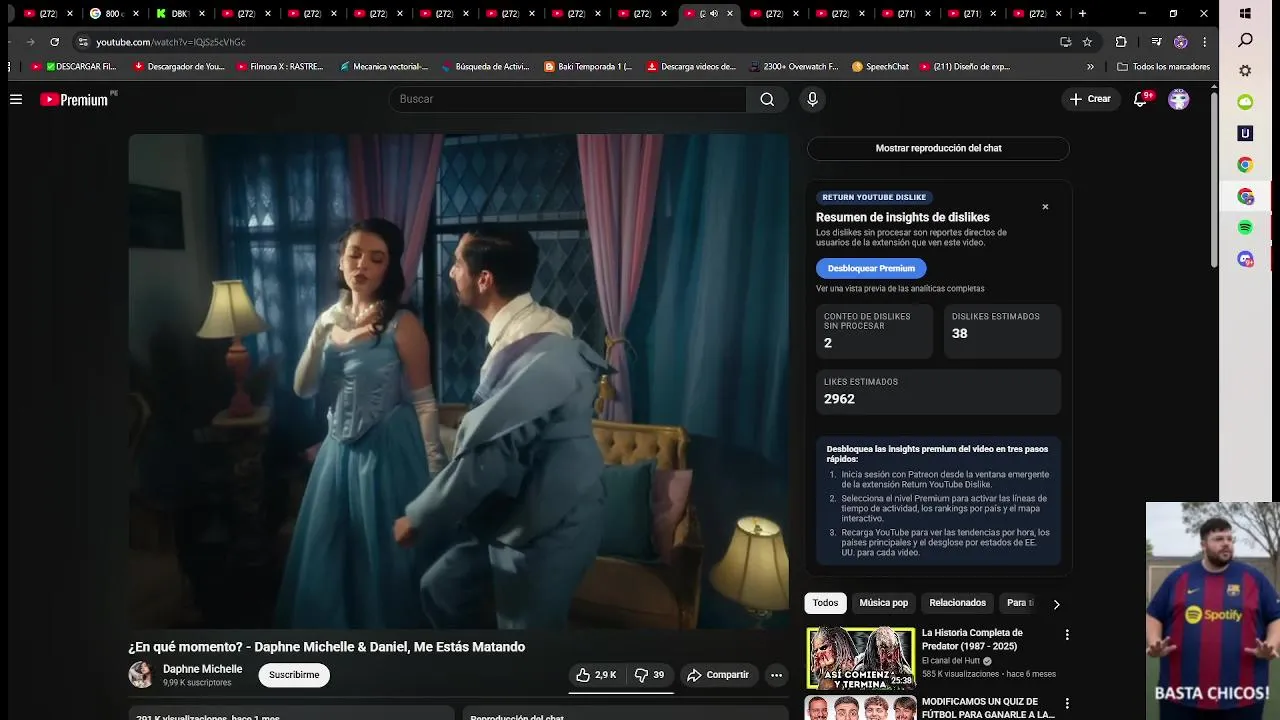The width and height of the screenshot is (1280, 720).
Task: Open the Settings gear in the taskbar
Action: (1245, 71)
